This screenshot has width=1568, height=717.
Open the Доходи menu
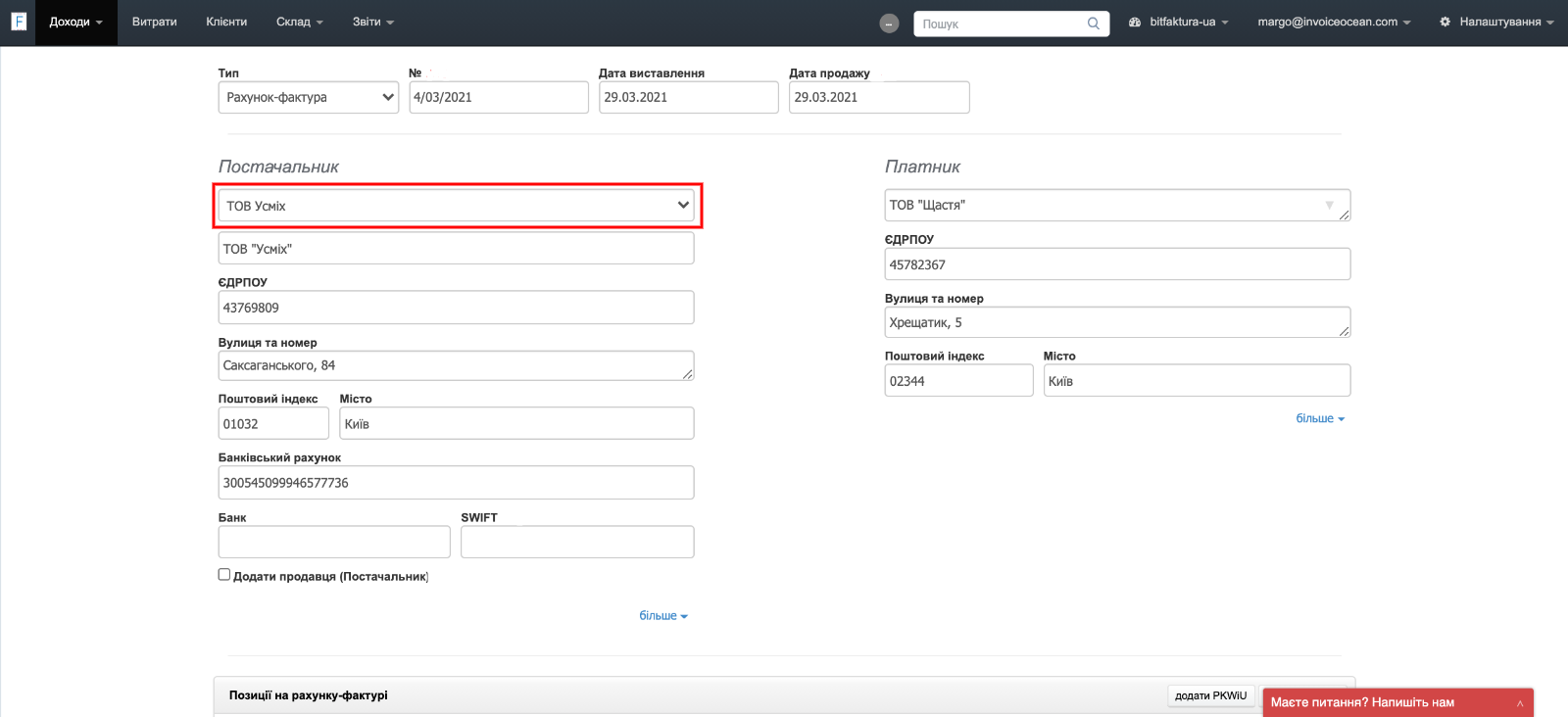(75, 22)
